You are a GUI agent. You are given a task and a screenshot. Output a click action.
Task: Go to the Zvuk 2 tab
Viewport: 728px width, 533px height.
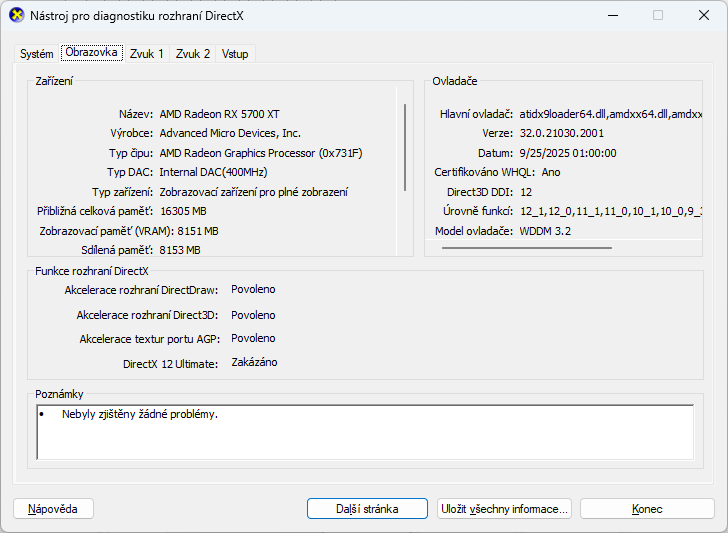pos(193,54)
